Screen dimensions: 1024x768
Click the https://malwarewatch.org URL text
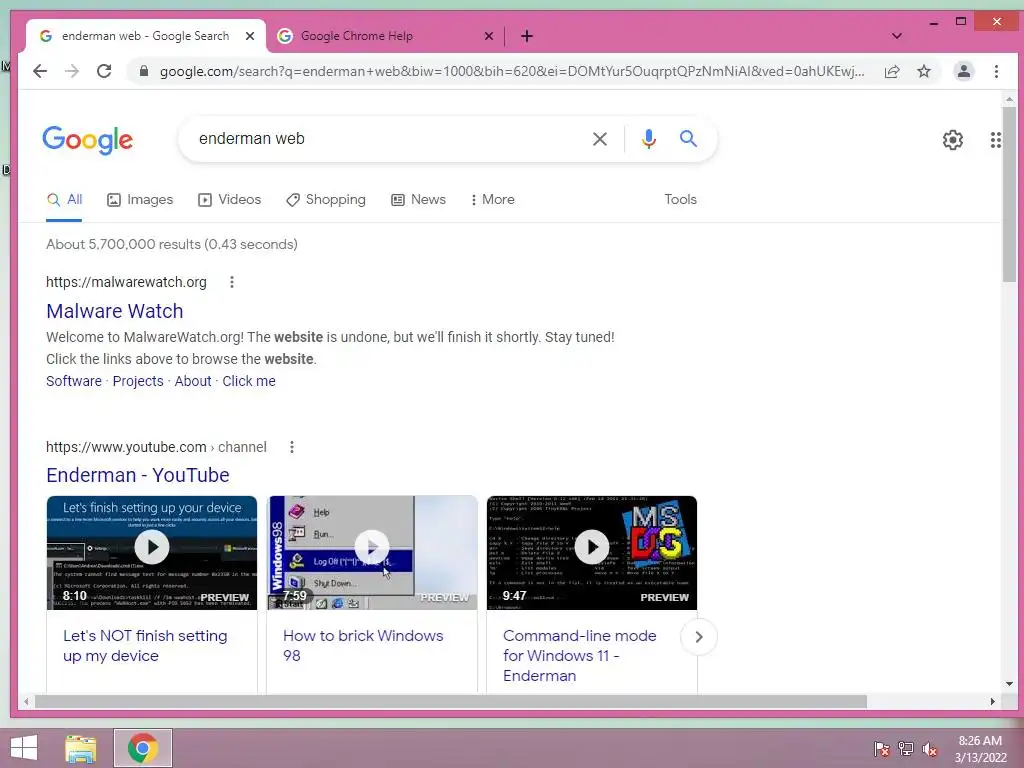pos(126,282)
